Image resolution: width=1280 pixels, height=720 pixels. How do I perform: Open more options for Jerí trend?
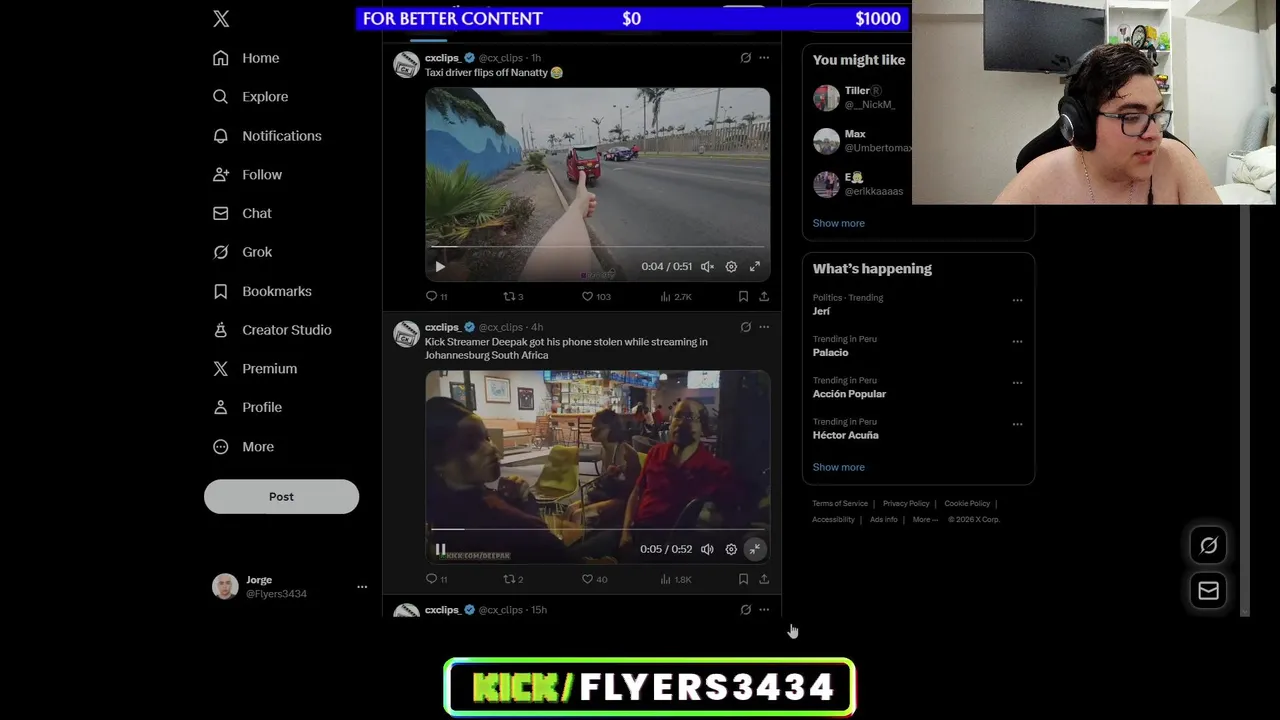(1017, 300)
